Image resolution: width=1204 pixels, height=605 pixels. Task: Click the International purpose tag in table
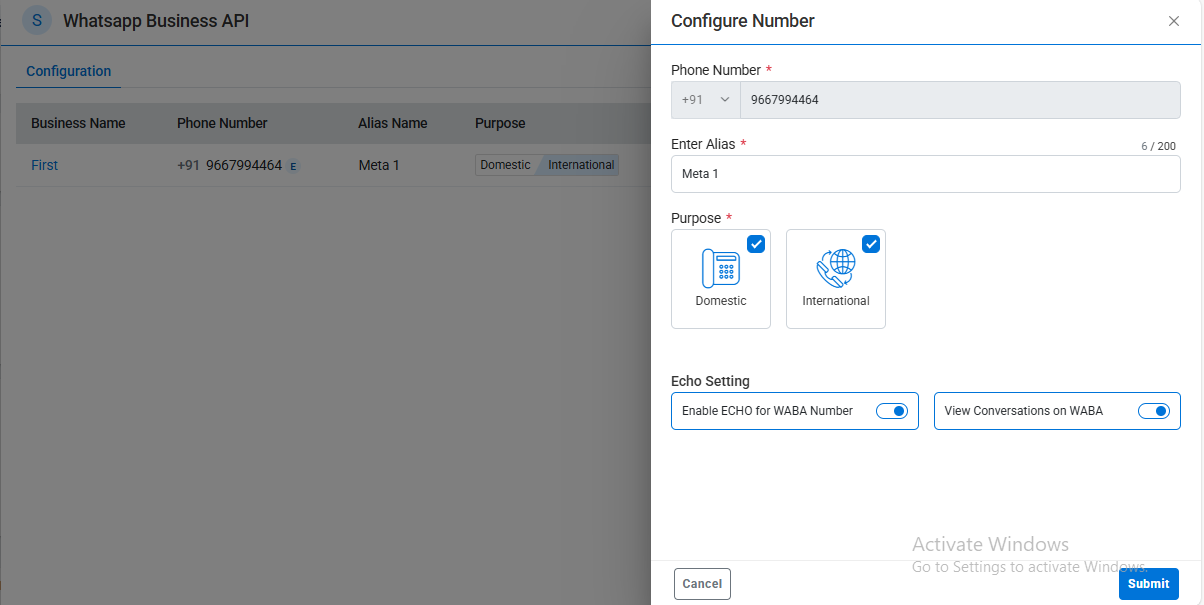581,165
